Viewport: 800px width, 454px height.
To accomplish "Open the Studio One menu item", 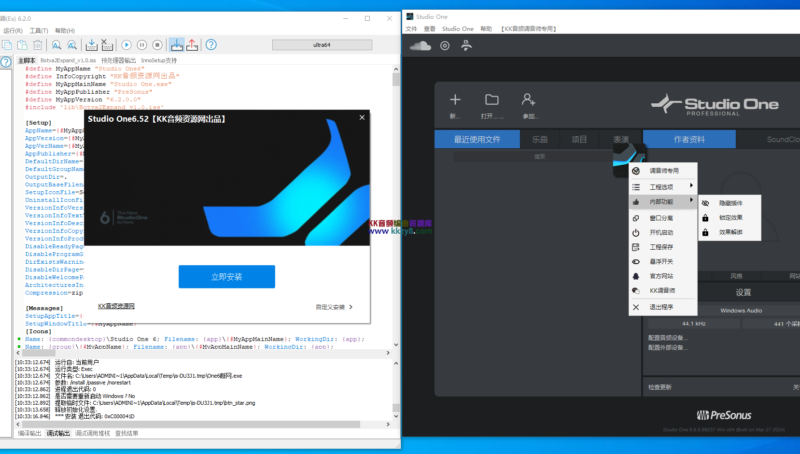I will pos(458,29).
